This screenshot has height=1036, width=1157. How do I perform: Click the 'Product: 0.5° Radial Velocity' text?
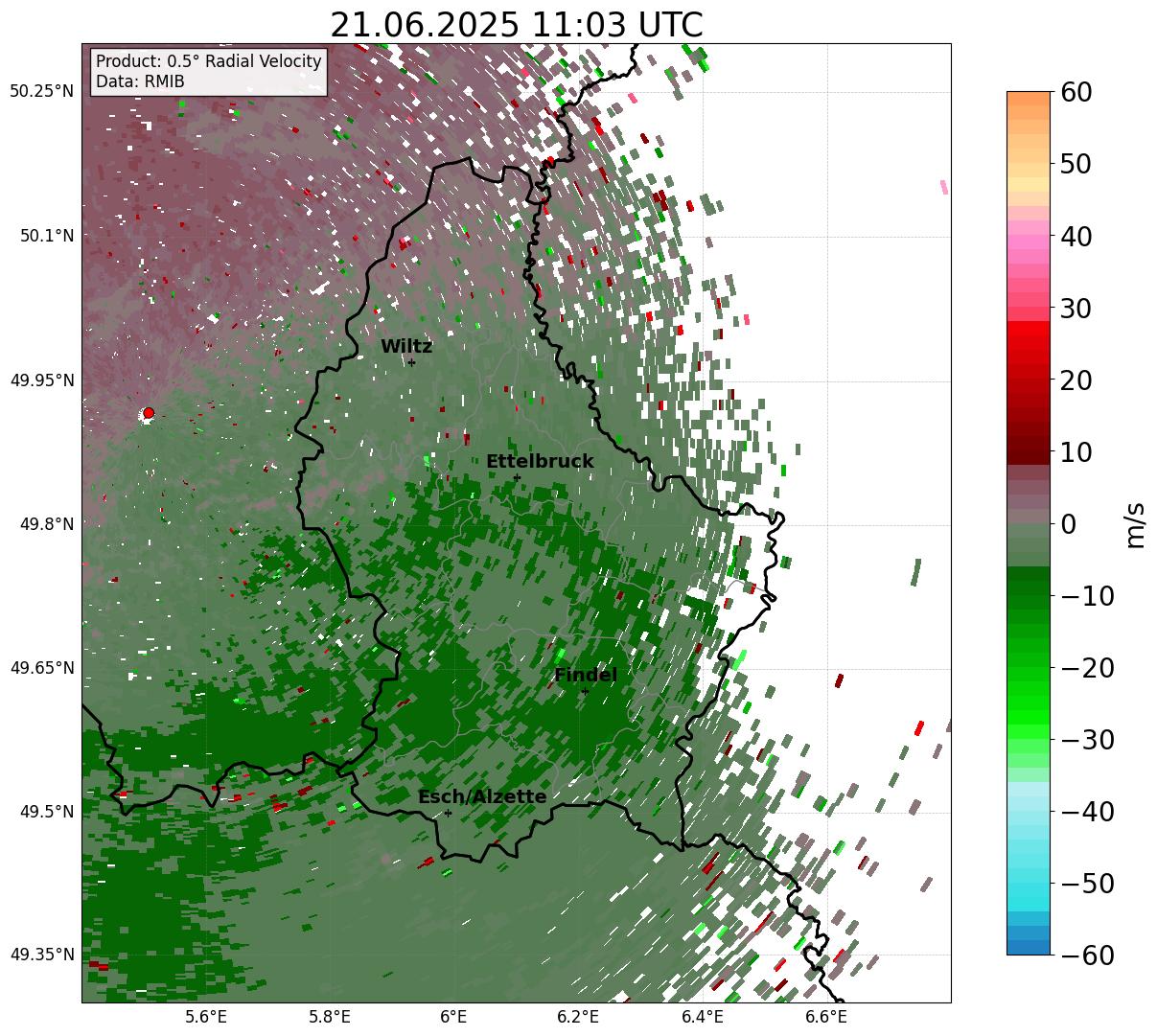point(209,61)
